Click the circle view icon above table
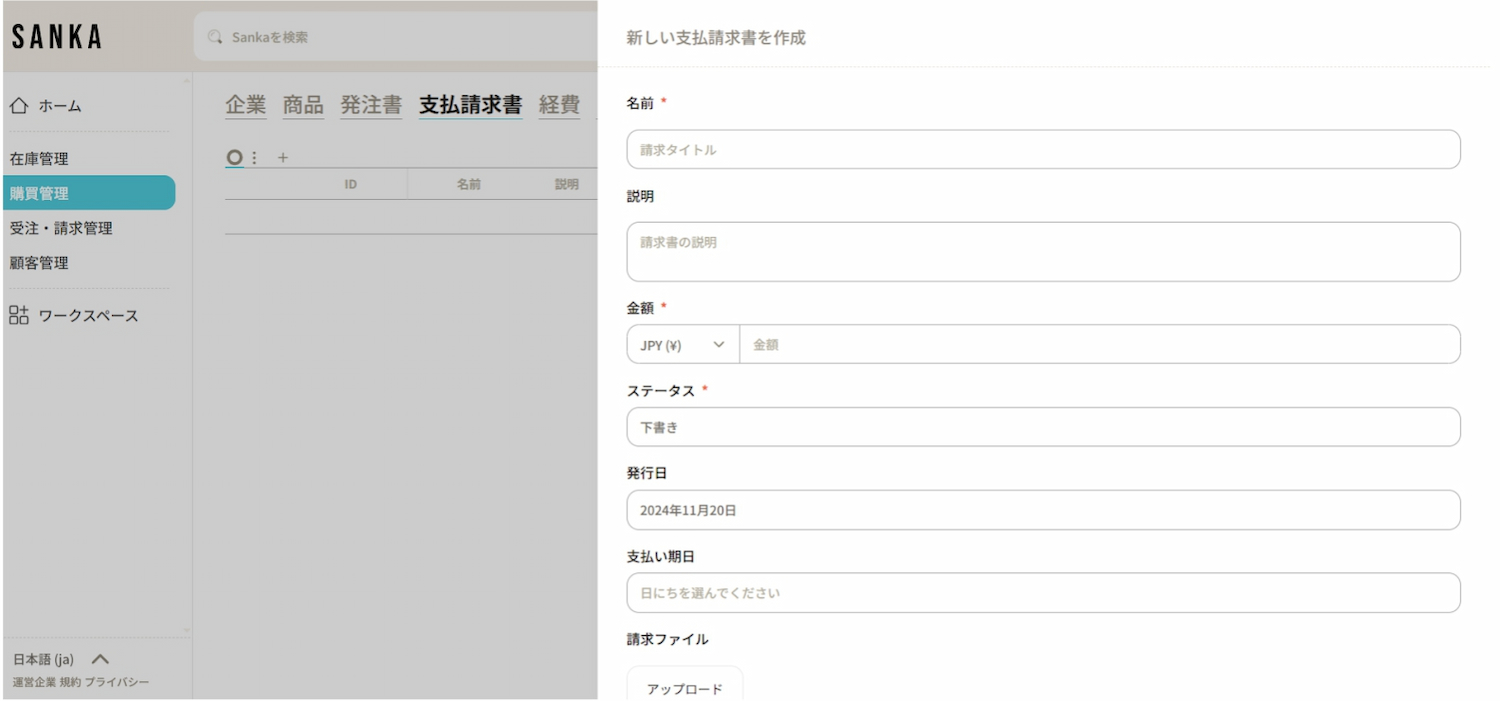The width and height of the screenshot is (1500, 701). pyautogui.click(x=234, y=158)
